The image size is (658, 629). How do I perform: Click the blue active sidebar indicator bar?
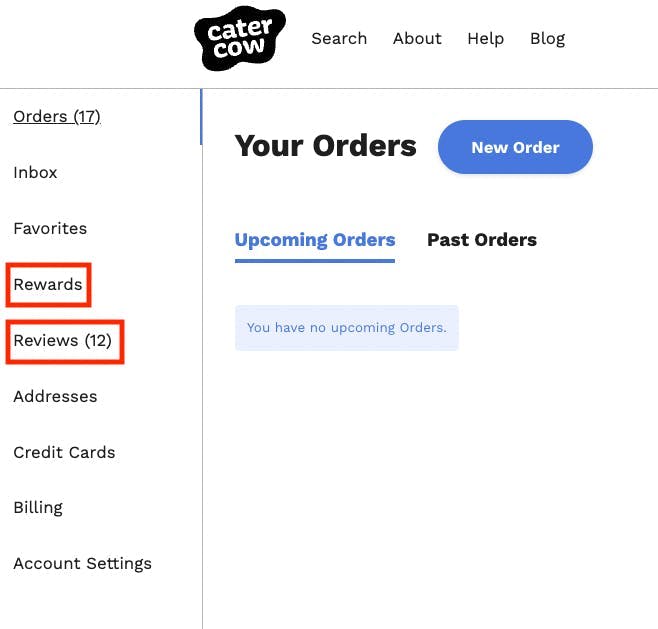(201, 117)
